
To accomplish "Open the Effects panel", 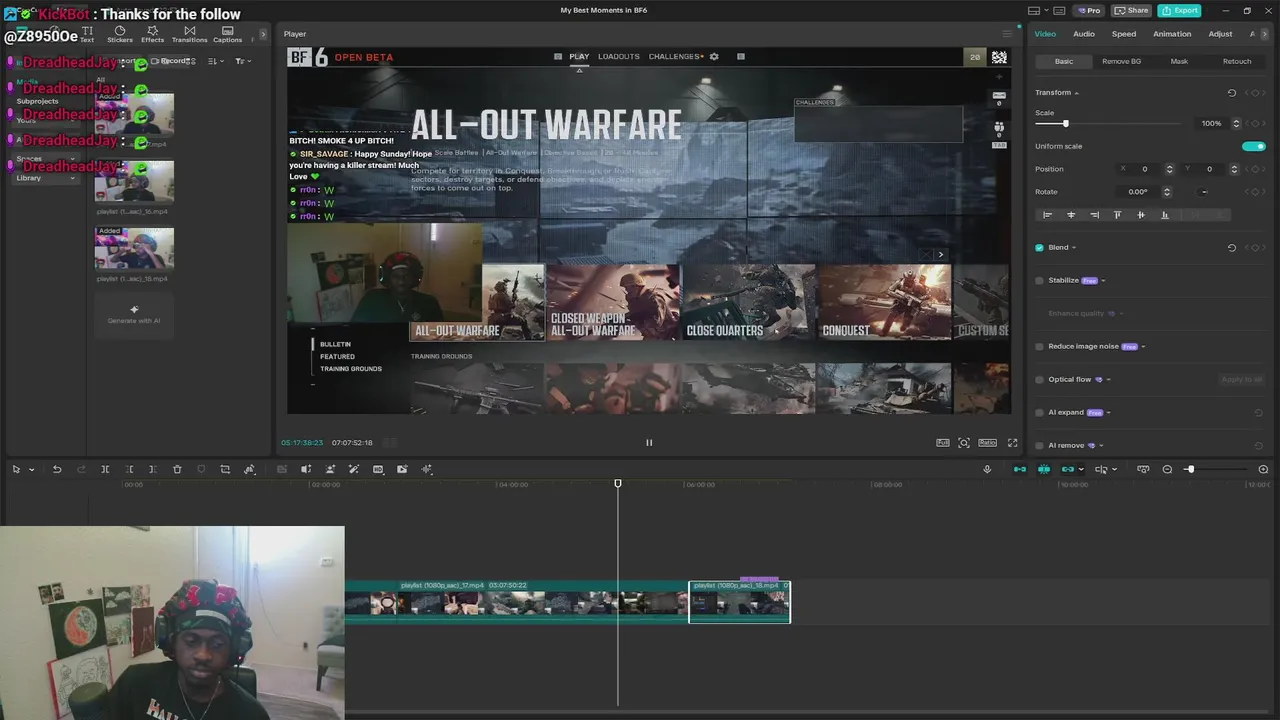I will (152, 34).
